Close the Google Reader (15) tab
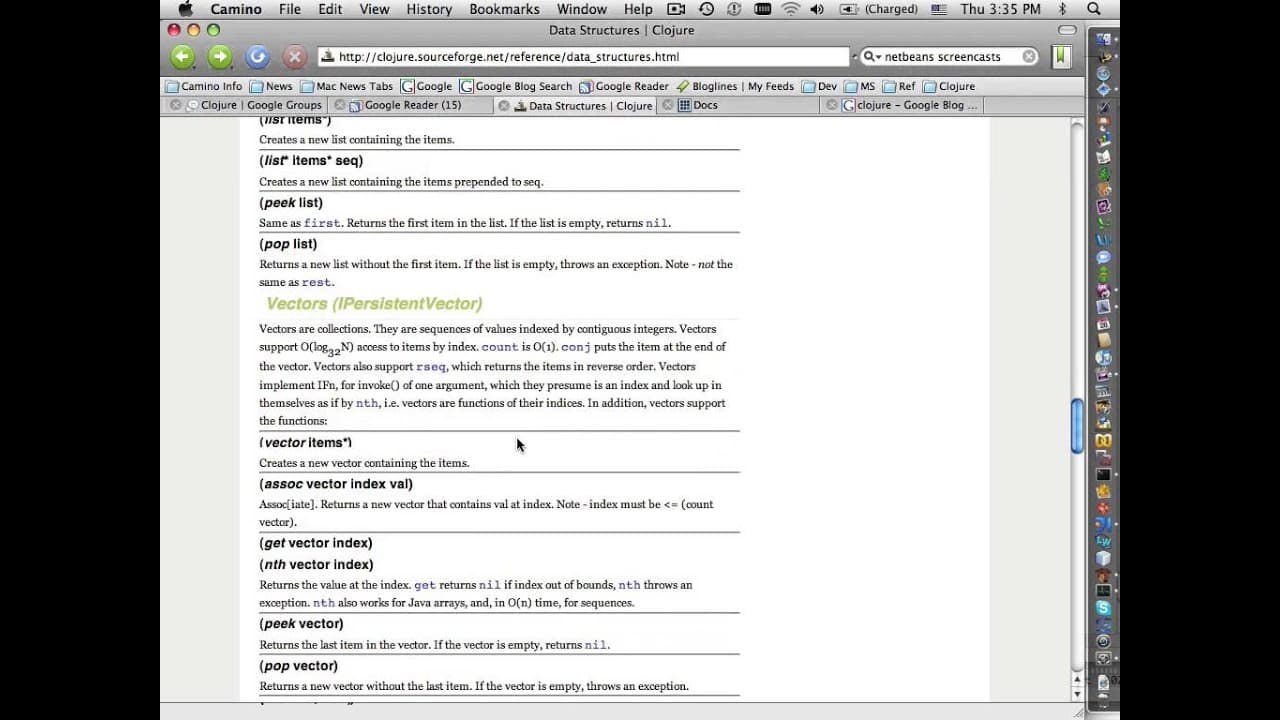The width and height of the screenshot is (1280, 720). (340, 105)
